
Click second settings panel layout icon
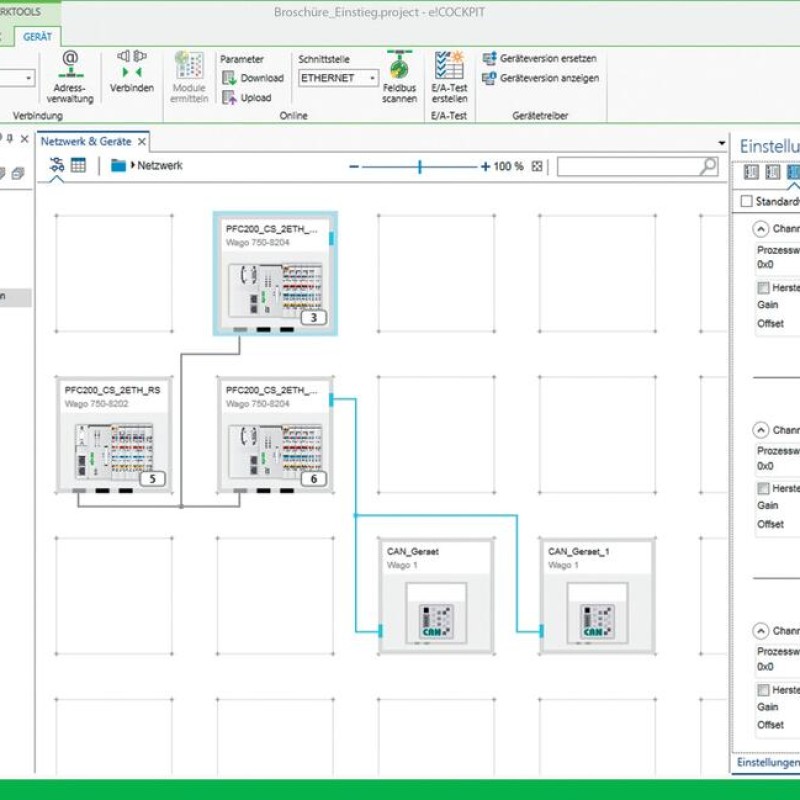[772, 172]
